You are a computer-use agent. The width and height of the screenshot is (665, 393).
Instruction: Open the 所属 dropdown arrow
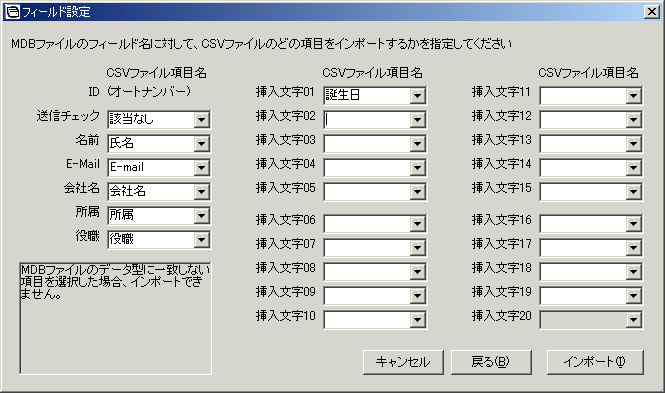(201, 216)
